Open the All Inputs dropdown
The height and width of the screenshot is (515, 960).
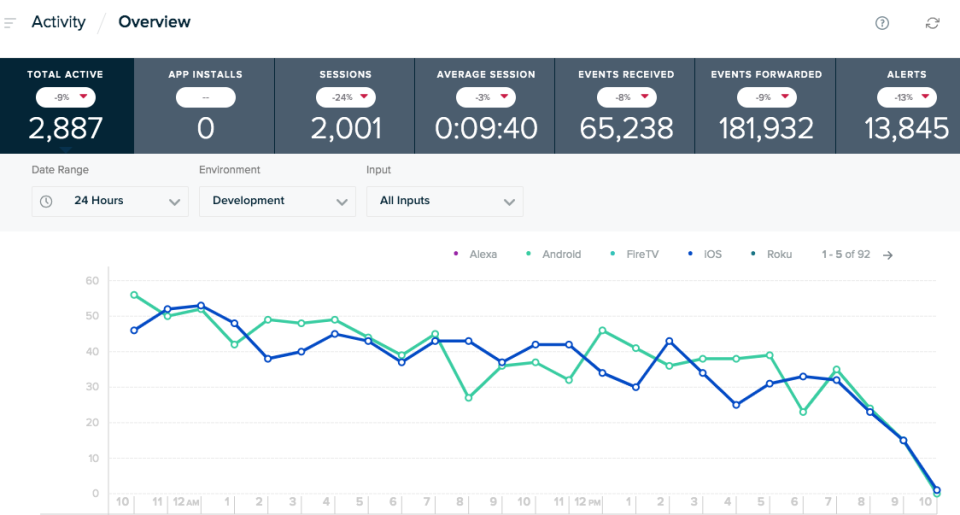pyautogui.click(x=444, y=201)
